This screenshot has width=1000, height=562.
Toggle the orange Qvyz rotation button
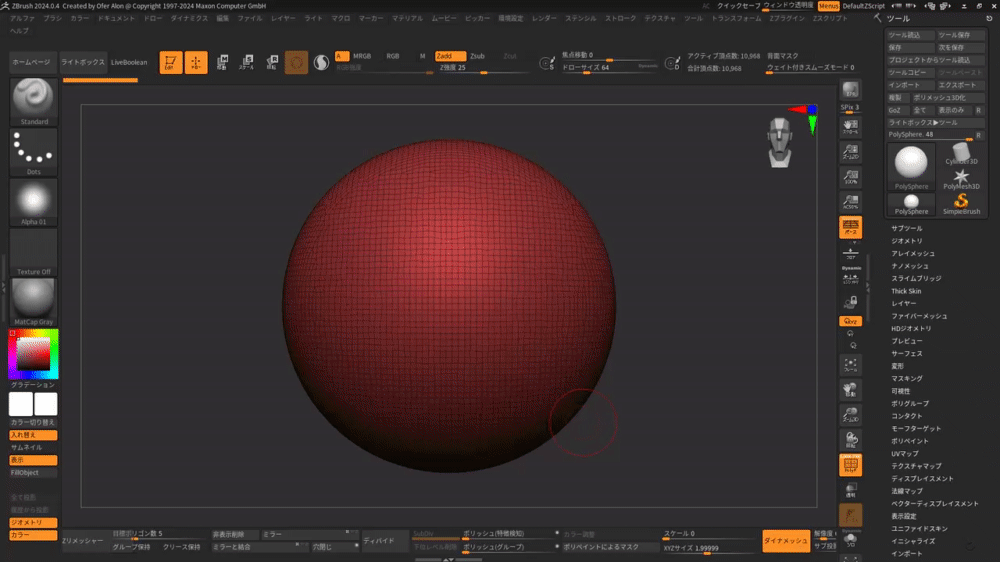coord(850,321)
